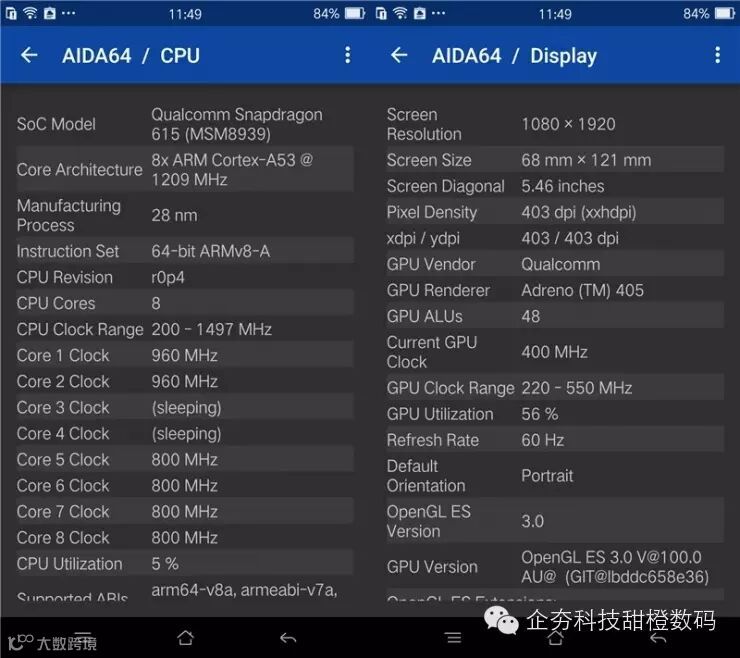This screenshot has height=658, width=740.
Task: Select GPU Utilization 56 % row
Action: coord(555,414)
